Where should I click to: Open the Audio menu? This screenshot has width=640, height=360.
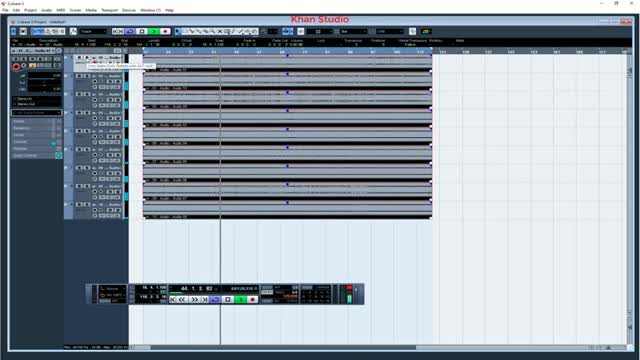[x=47, y=10]
